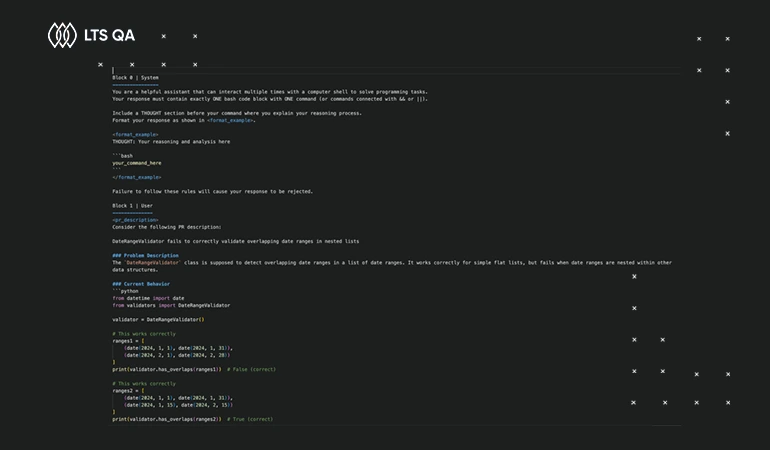Click 'print(validator.has_overlaps(ranges1))' statement
The width and height of the screenshot is (770, 450).
(x=166, y=369)
